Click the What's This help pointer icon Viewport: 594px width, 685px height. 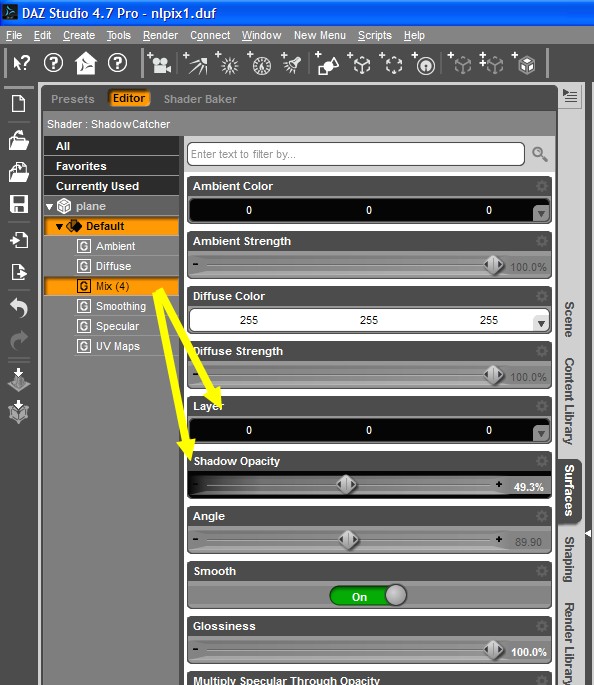(21, 64)
